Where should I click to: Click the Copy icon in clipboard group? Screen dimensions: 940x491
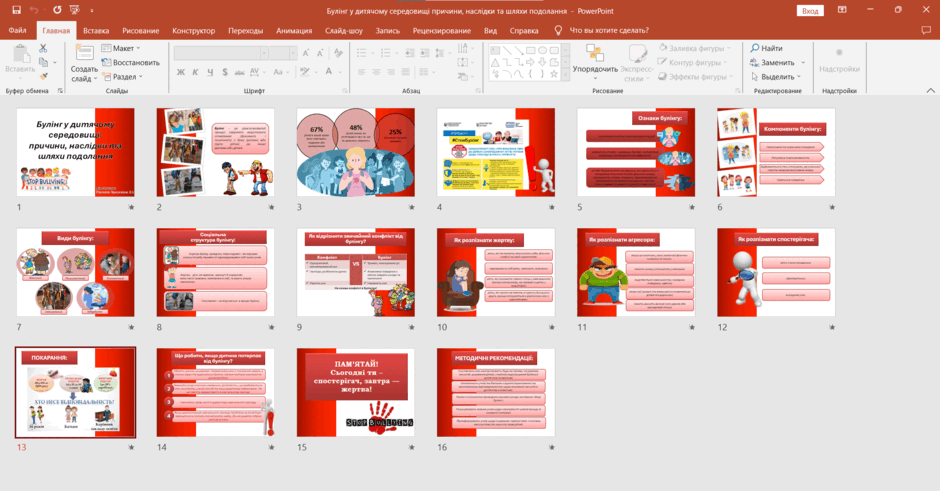pyautogui.click(x=43, y=62)
